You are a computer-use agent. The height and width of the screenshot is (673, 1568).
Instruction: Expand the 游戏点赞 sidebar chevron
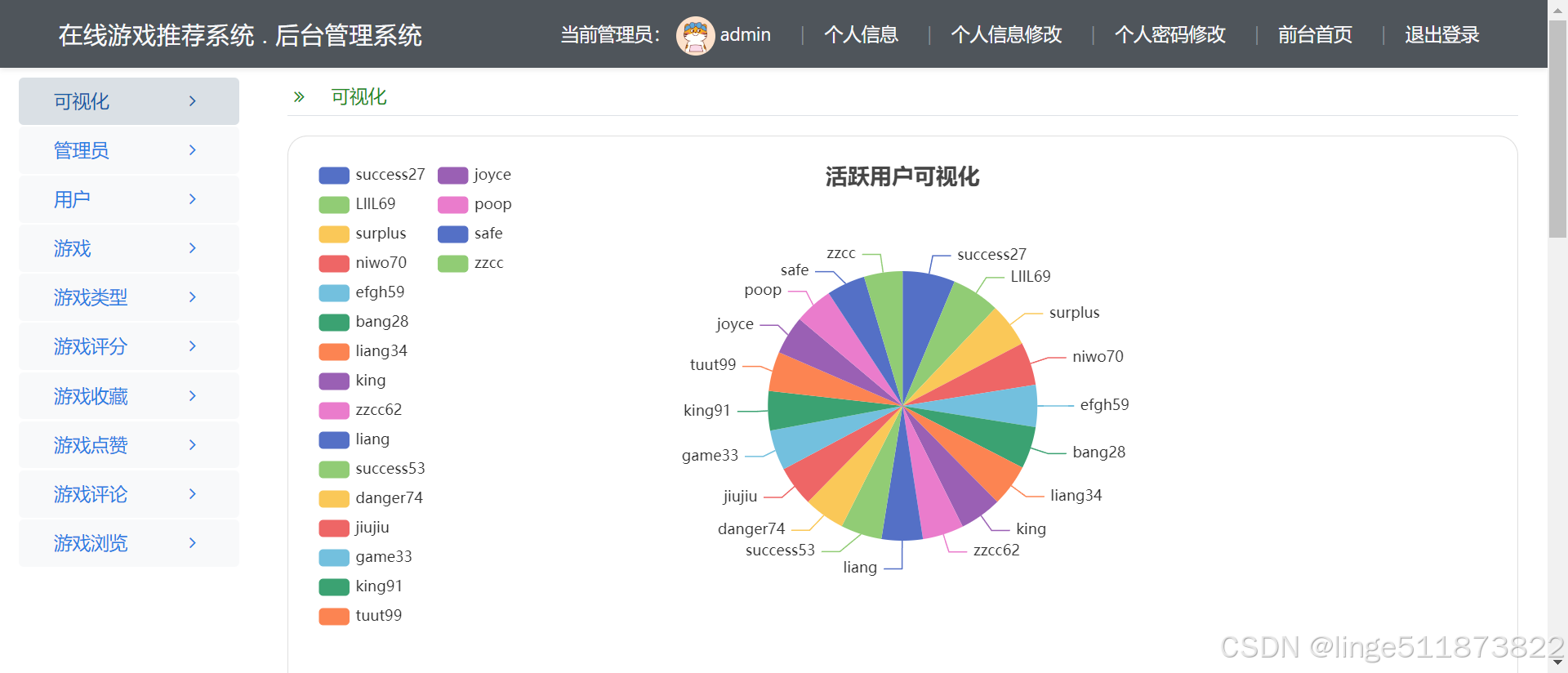click(193, 445)
